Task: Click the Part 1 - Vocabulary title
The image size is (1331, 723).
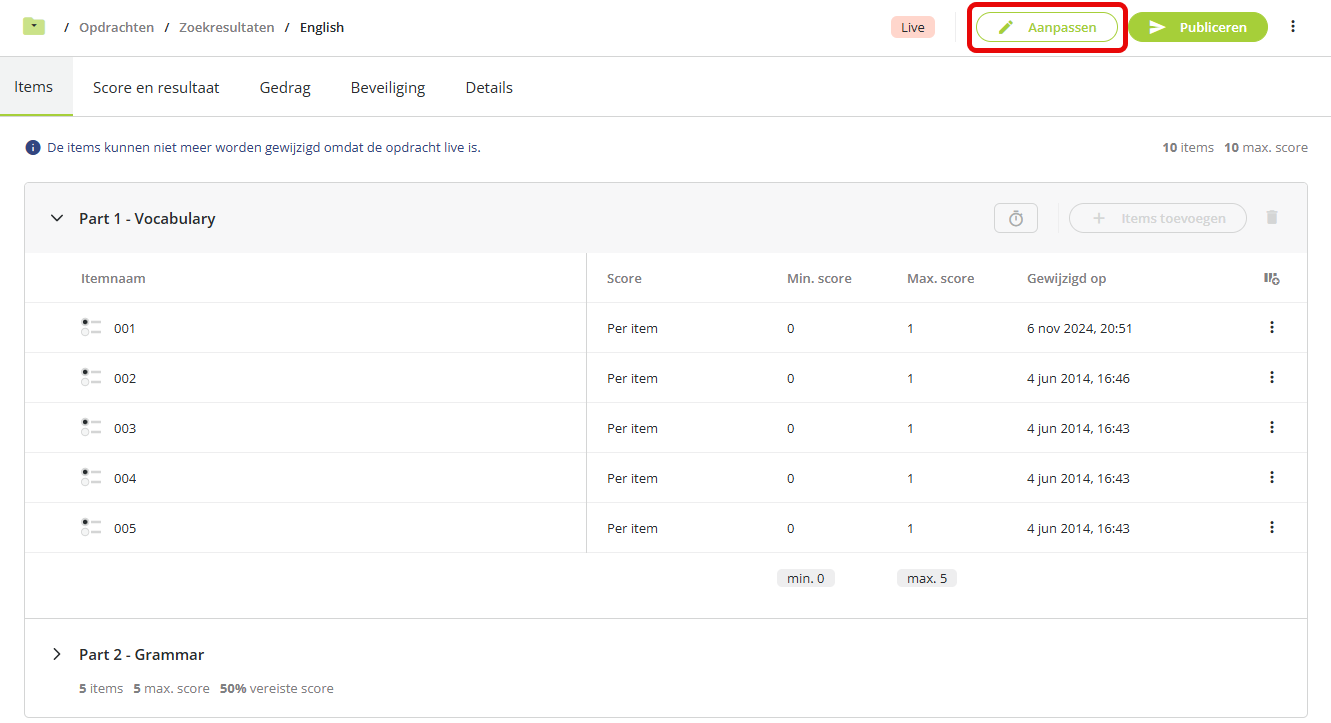Action: pyautogui.click(x=147, y=218)
